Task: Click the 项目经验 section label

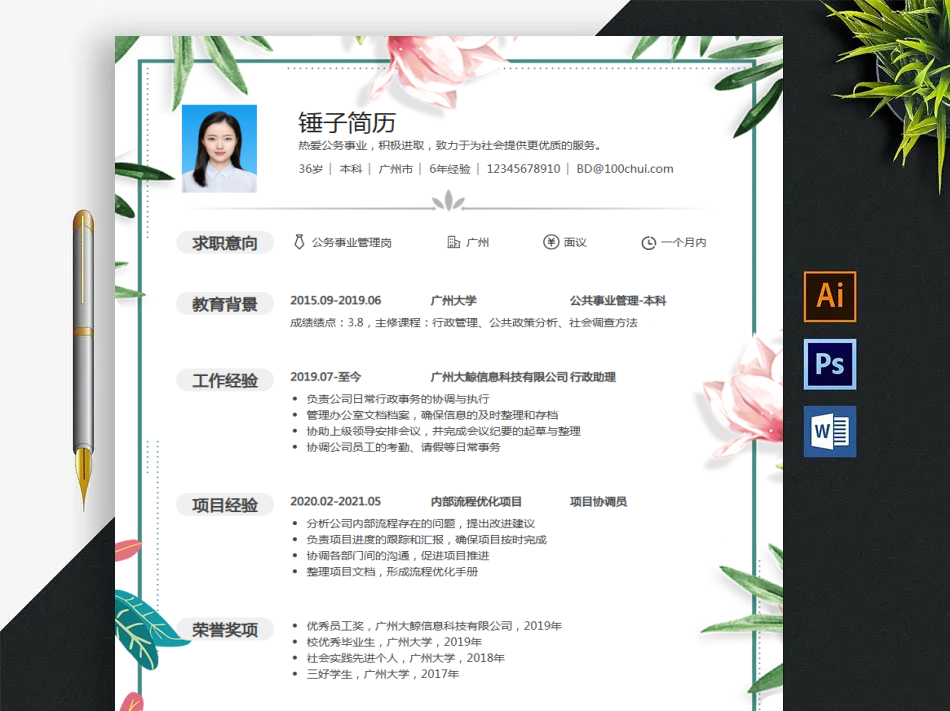Action: (225, 505)
